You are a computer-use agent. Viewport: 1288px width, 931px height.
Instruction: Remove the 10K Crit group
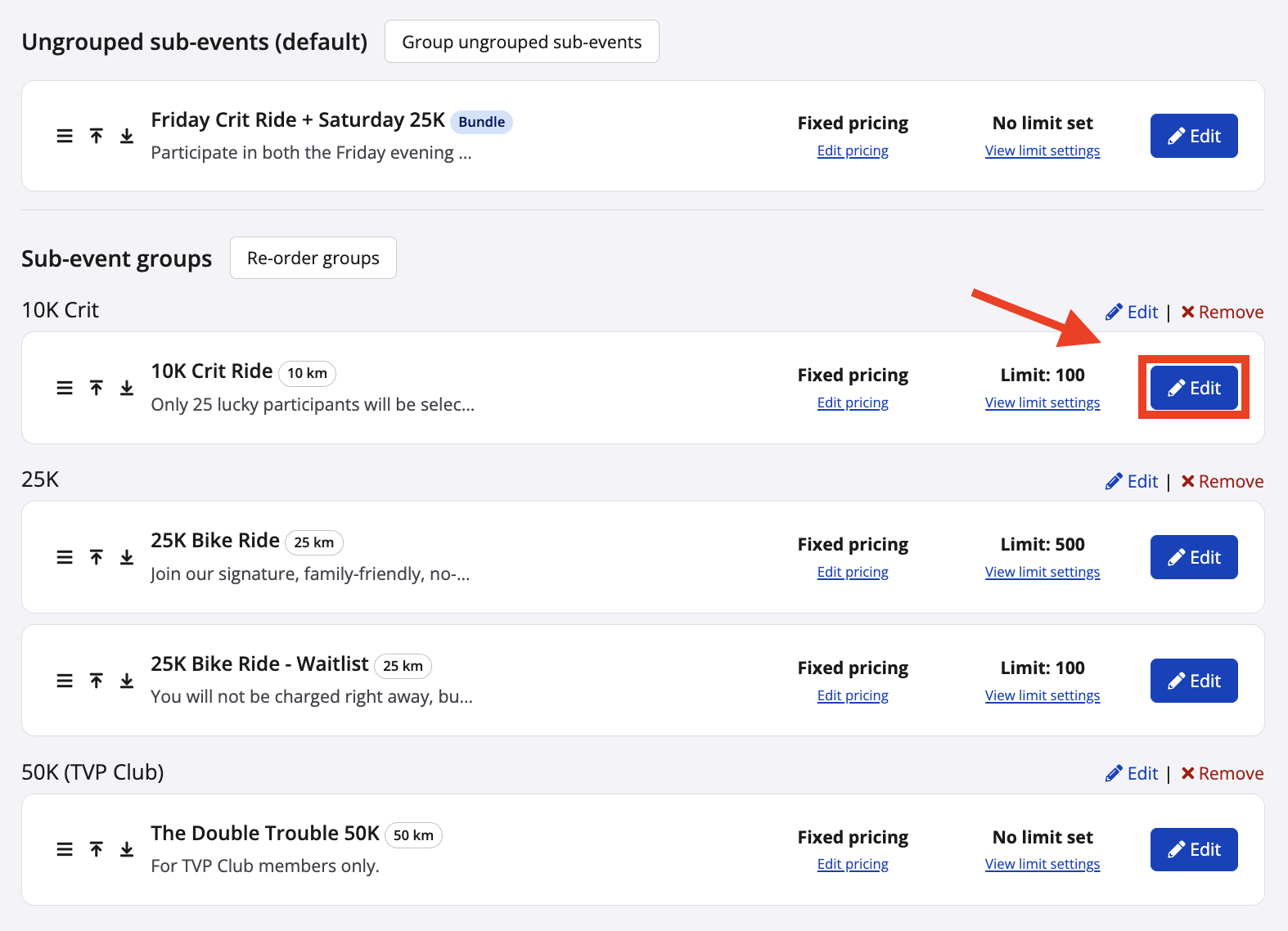pos(1222,312)
